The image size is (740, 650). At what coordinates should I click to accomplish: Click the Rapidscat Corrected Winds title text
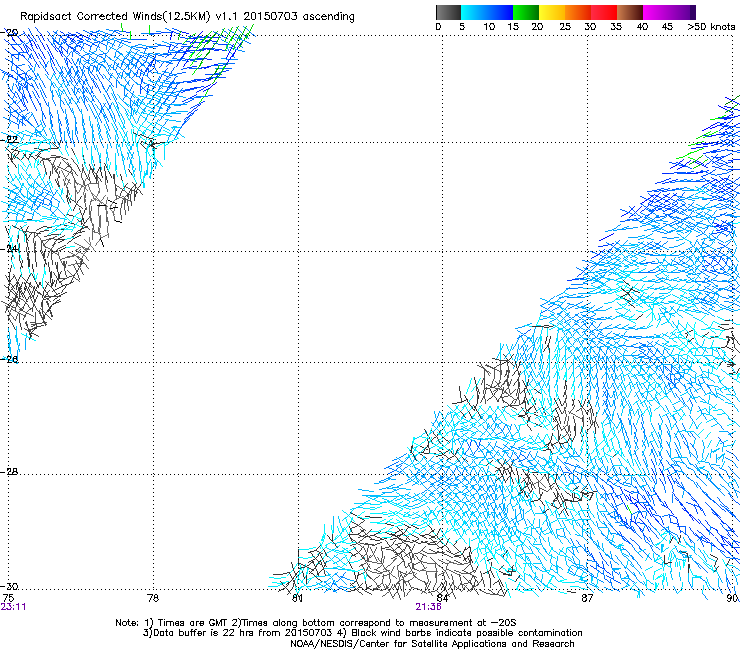pyautogui.click(x=187, y=16)
